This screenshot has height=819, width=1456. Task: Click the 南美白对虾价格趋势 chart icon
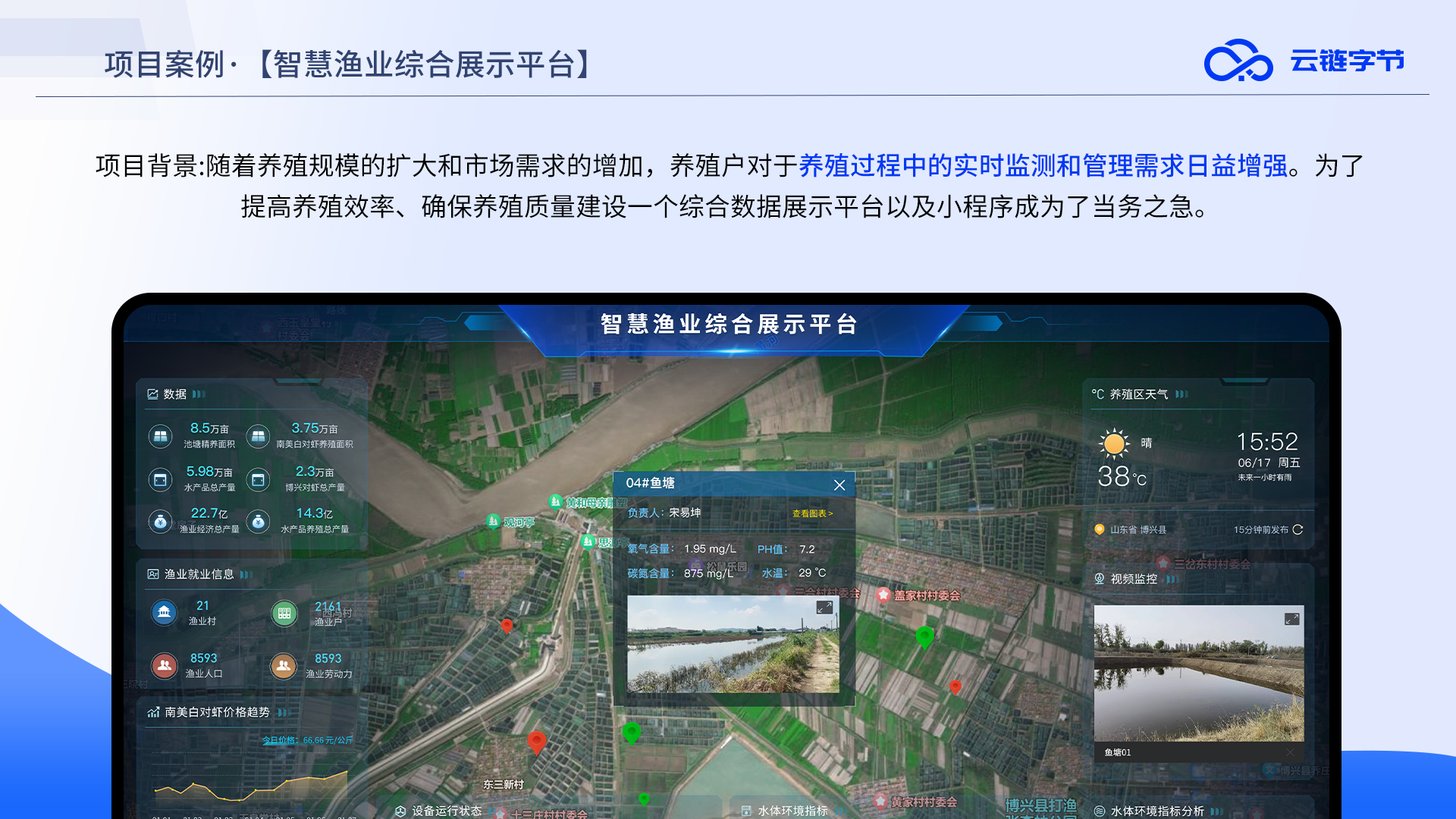click(153, 712)
